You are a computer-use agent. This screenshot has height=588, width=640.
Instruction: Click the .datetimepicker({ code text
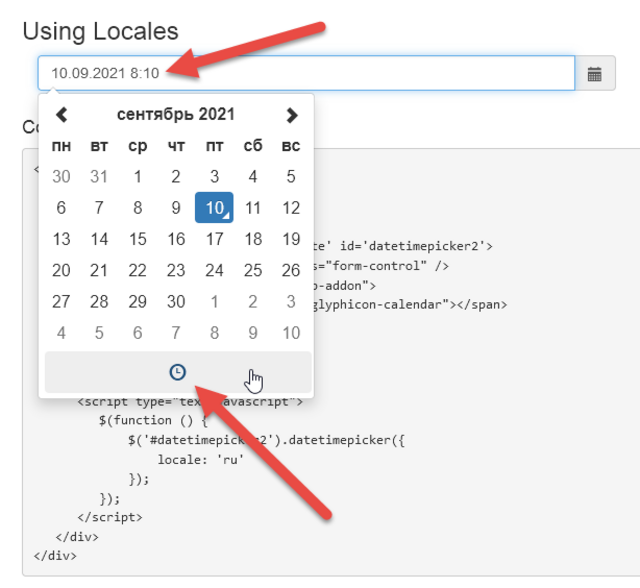click(x=342, y=440)
